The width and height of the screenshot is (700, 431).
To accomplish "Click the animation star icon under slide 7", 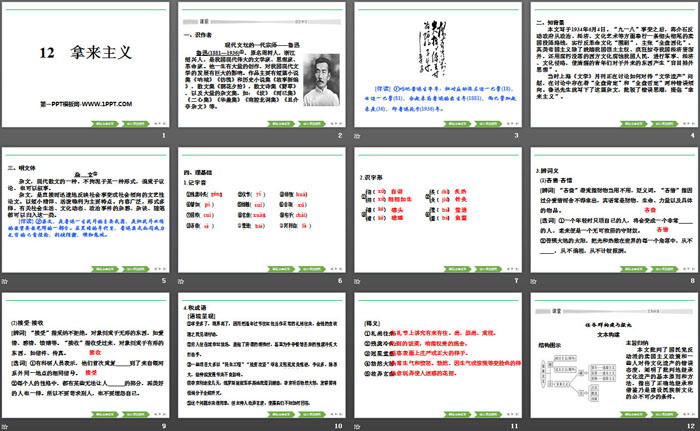I will (357, 281).
